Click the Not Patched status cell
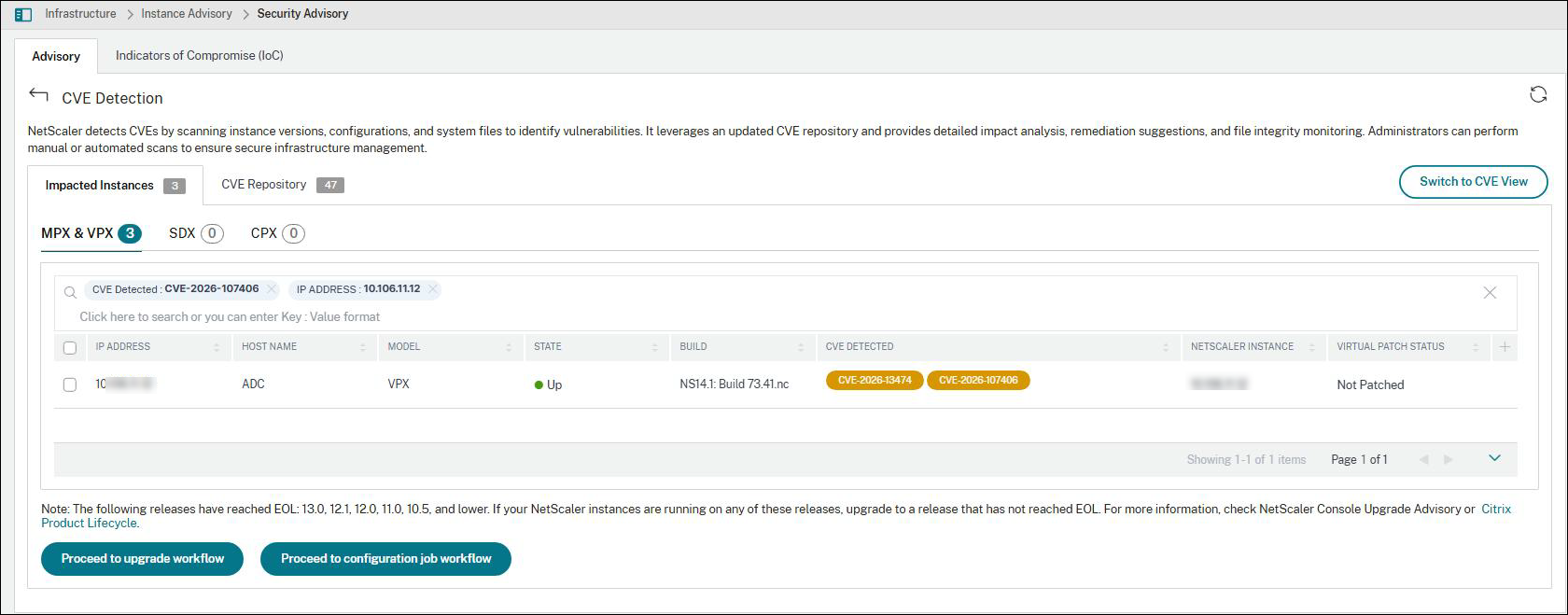 click(x=1370, y=384)
